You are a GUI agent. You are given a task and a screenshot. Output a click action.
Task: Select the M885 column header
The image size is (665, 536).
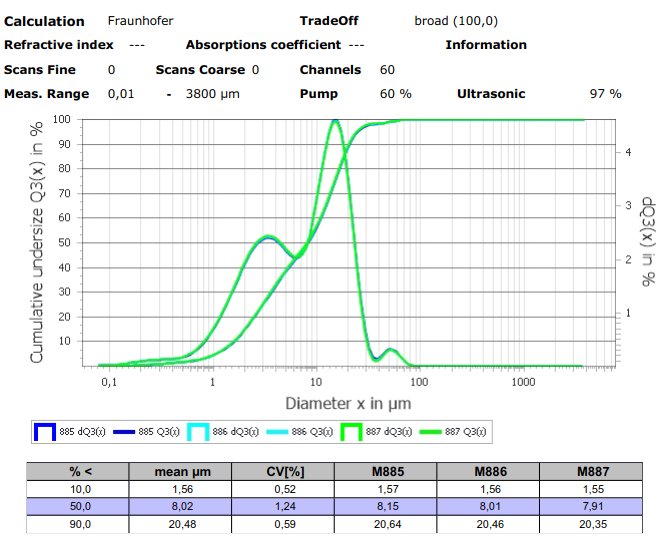pos(384,471)
